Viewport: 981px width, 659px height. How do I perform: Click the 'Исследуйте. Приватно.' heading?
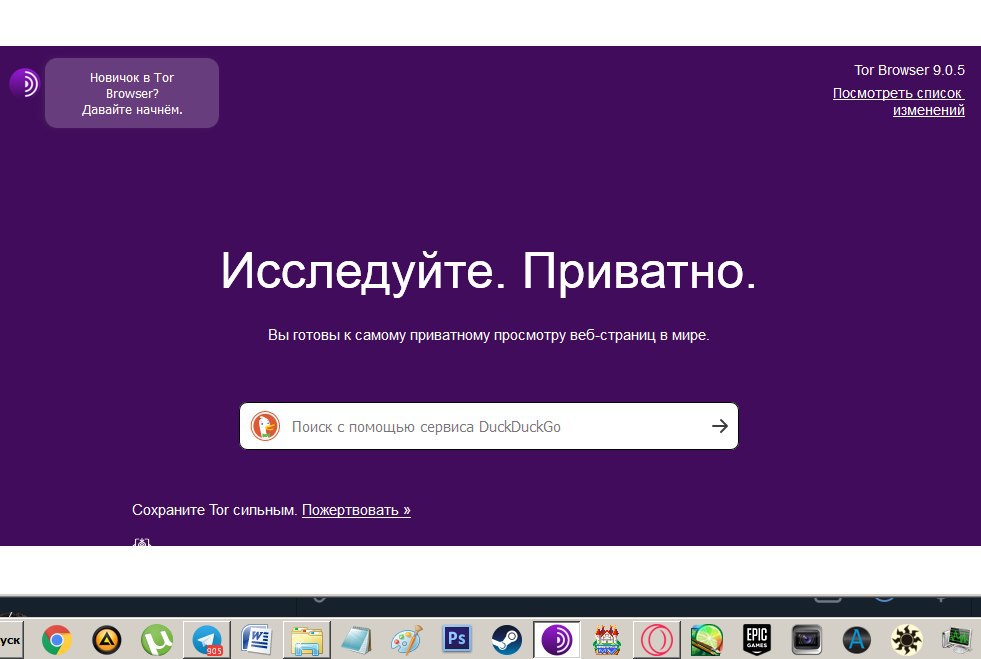[x=489, y=271]
